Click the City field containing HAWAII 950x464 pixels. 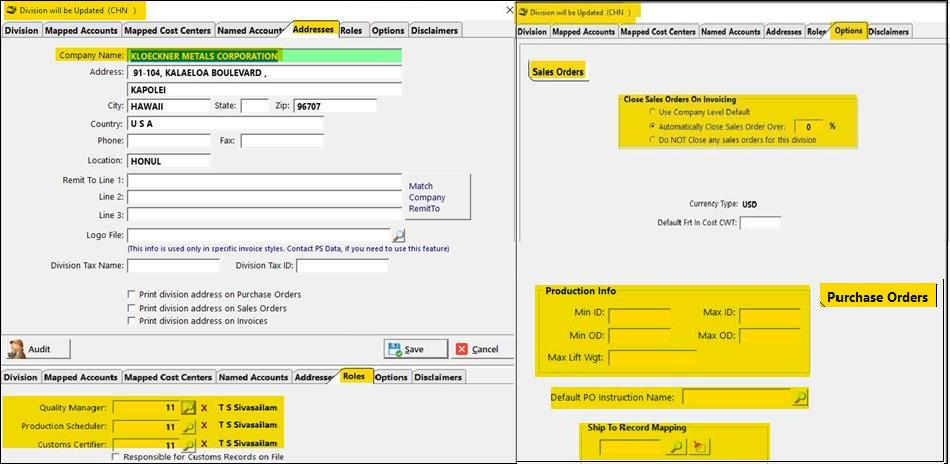[168, 106]
